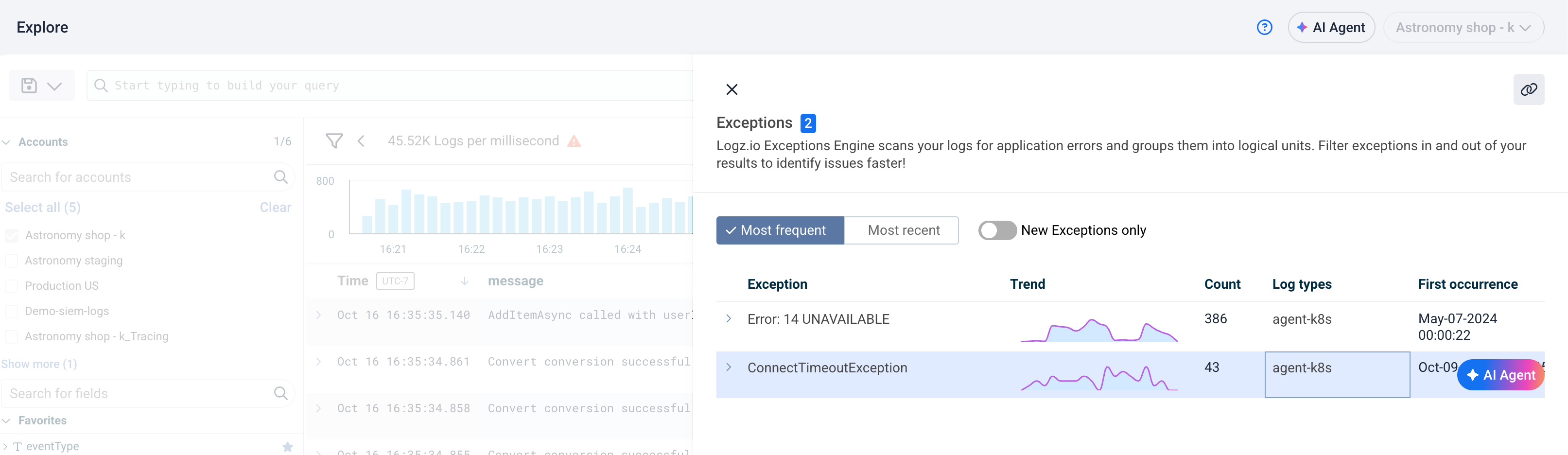Click the search icon in accounts field
Image resolution: width=1568 pixels, height=455 pixels.
280,177
